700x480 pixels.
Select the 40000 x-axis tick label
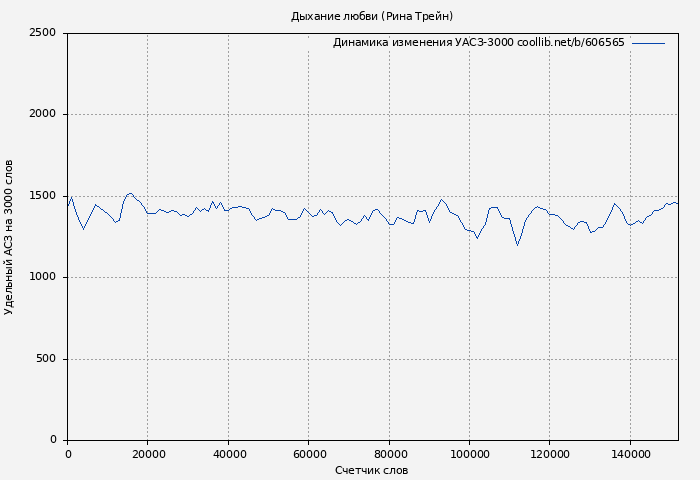click(228, 453)
